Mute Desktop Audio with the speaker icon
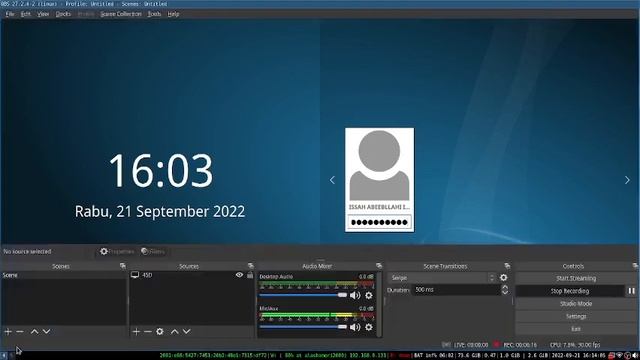The image size is (640, 360). (x=355, y=295)
